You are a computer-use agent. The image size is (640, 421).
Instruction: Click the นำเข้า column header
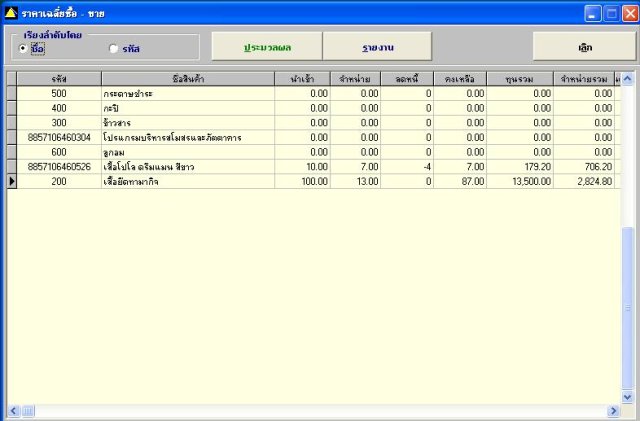[x=302, y=79]
